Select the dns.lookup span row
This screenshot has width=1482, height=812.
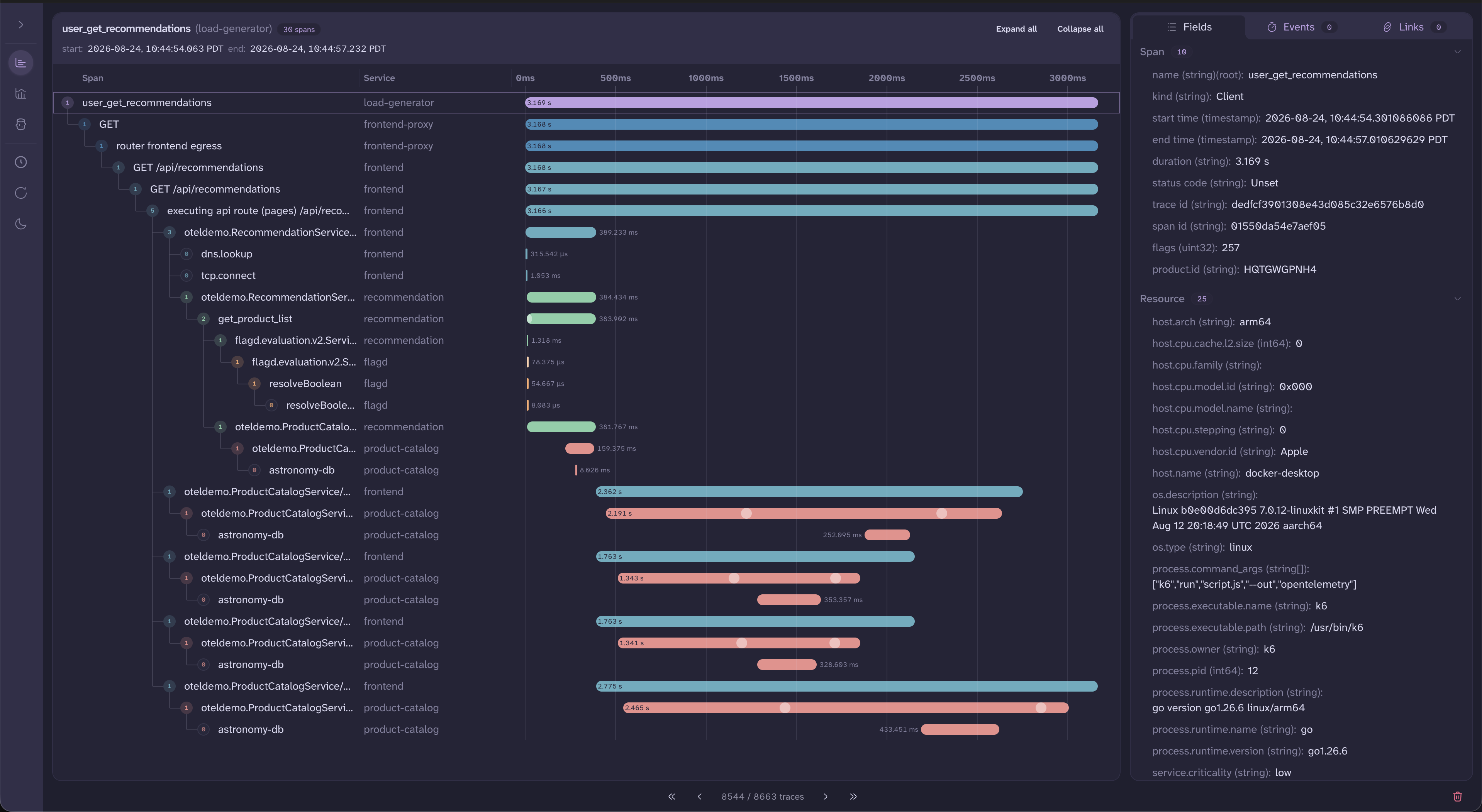[586, 254]
